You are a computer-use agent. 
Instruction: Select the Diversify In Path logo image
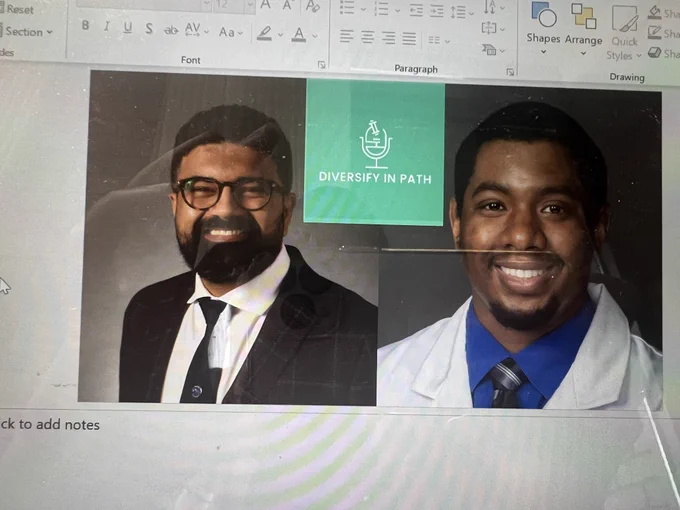374,152
